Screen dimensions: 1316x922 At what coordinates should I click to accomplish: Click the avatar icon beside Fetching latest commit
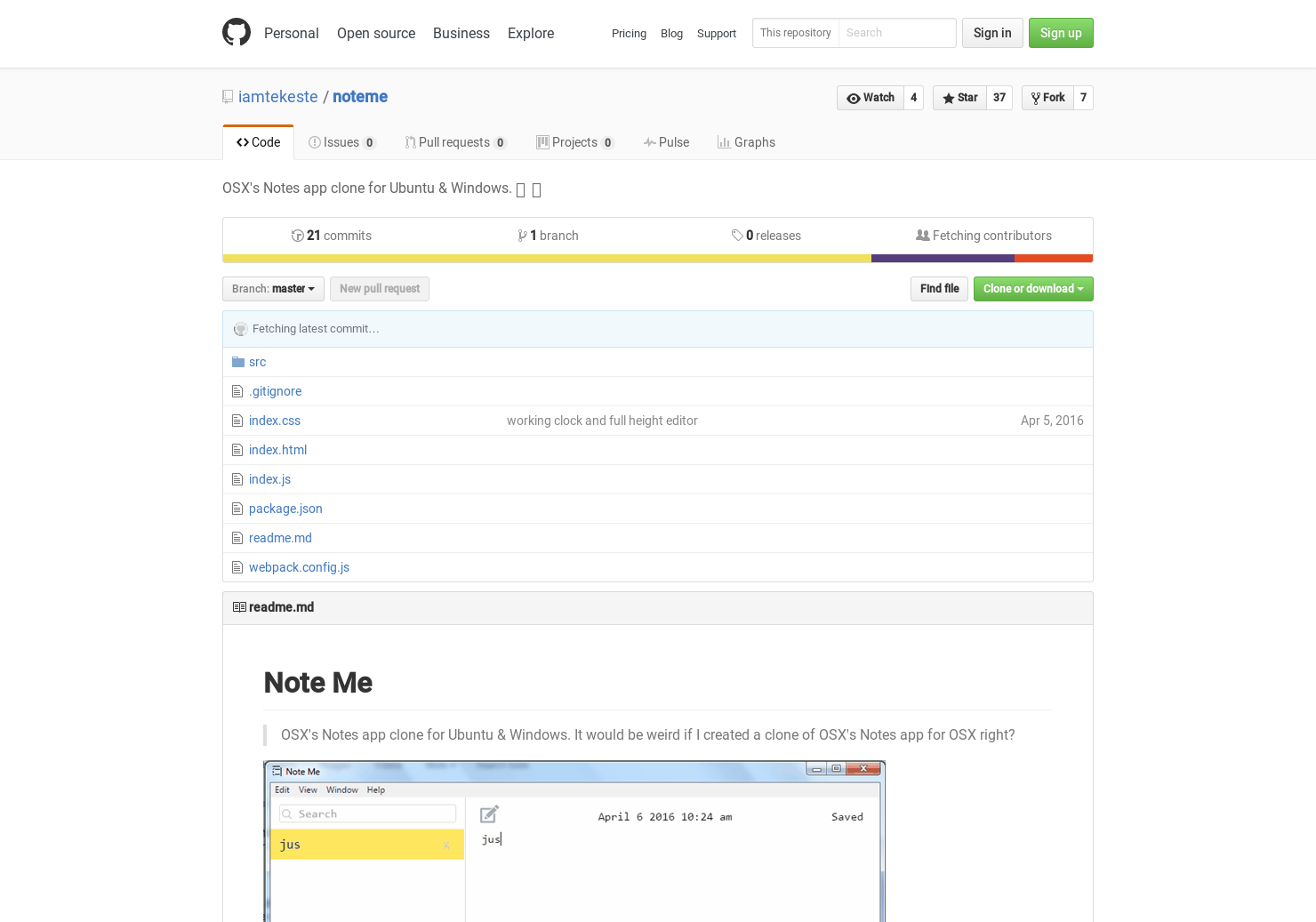coord(240,329)
